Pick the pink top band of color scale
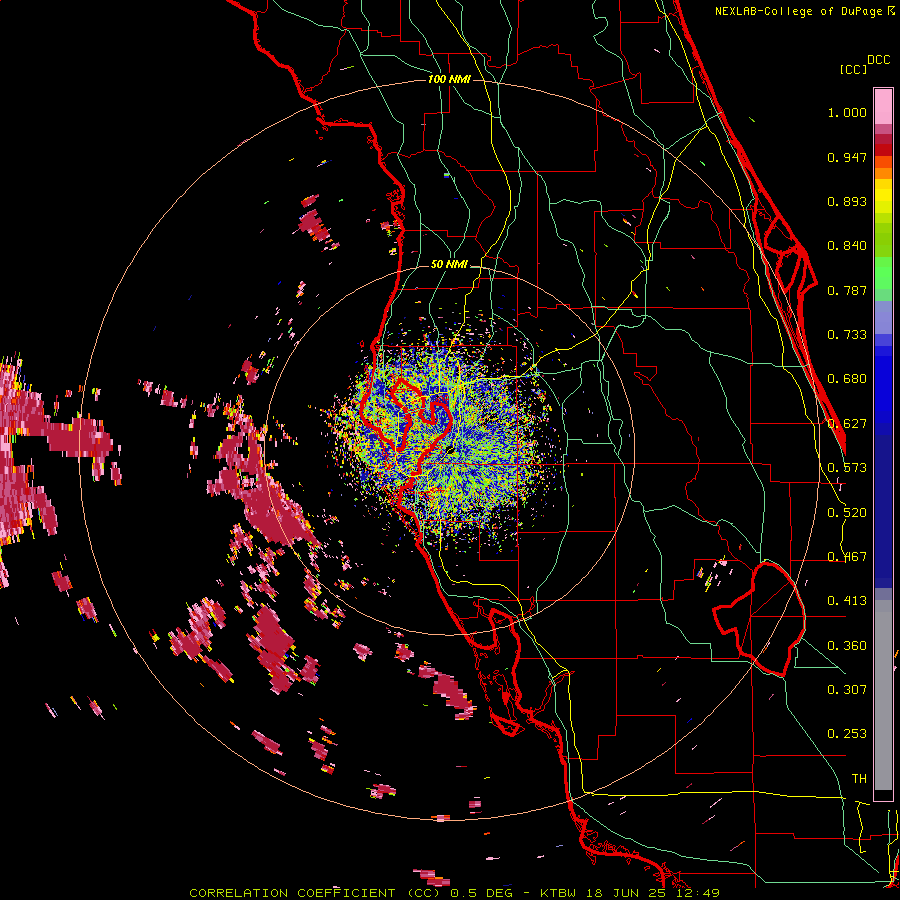 click(883, 106)
